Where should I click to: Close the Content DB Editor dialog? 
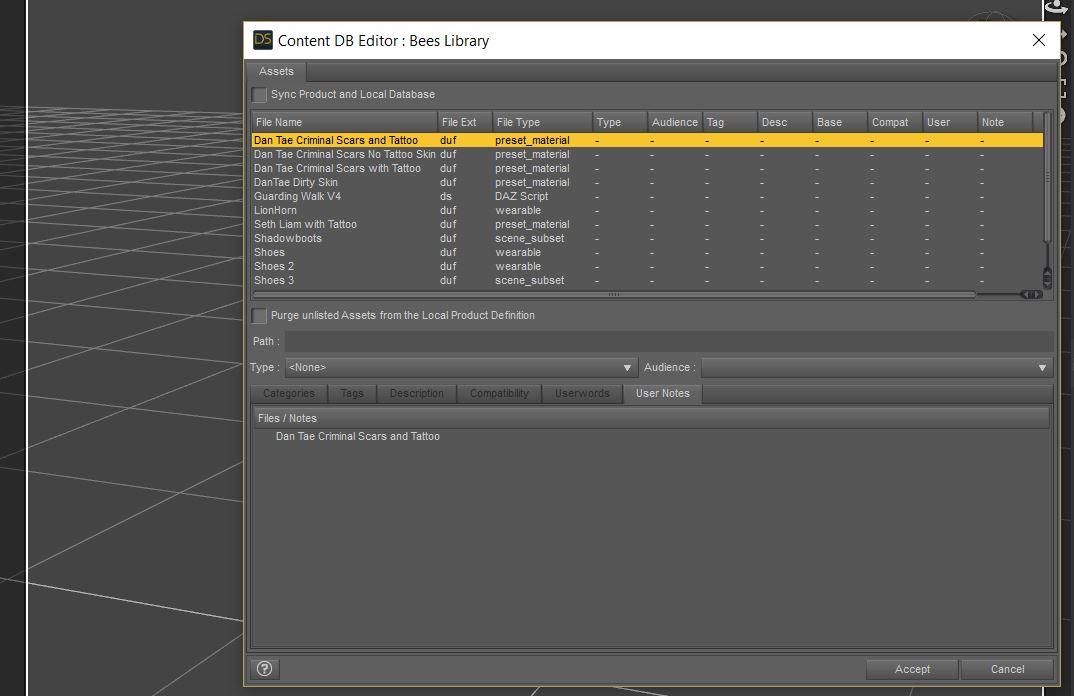pyautogui.click(x=1038, y=40)
